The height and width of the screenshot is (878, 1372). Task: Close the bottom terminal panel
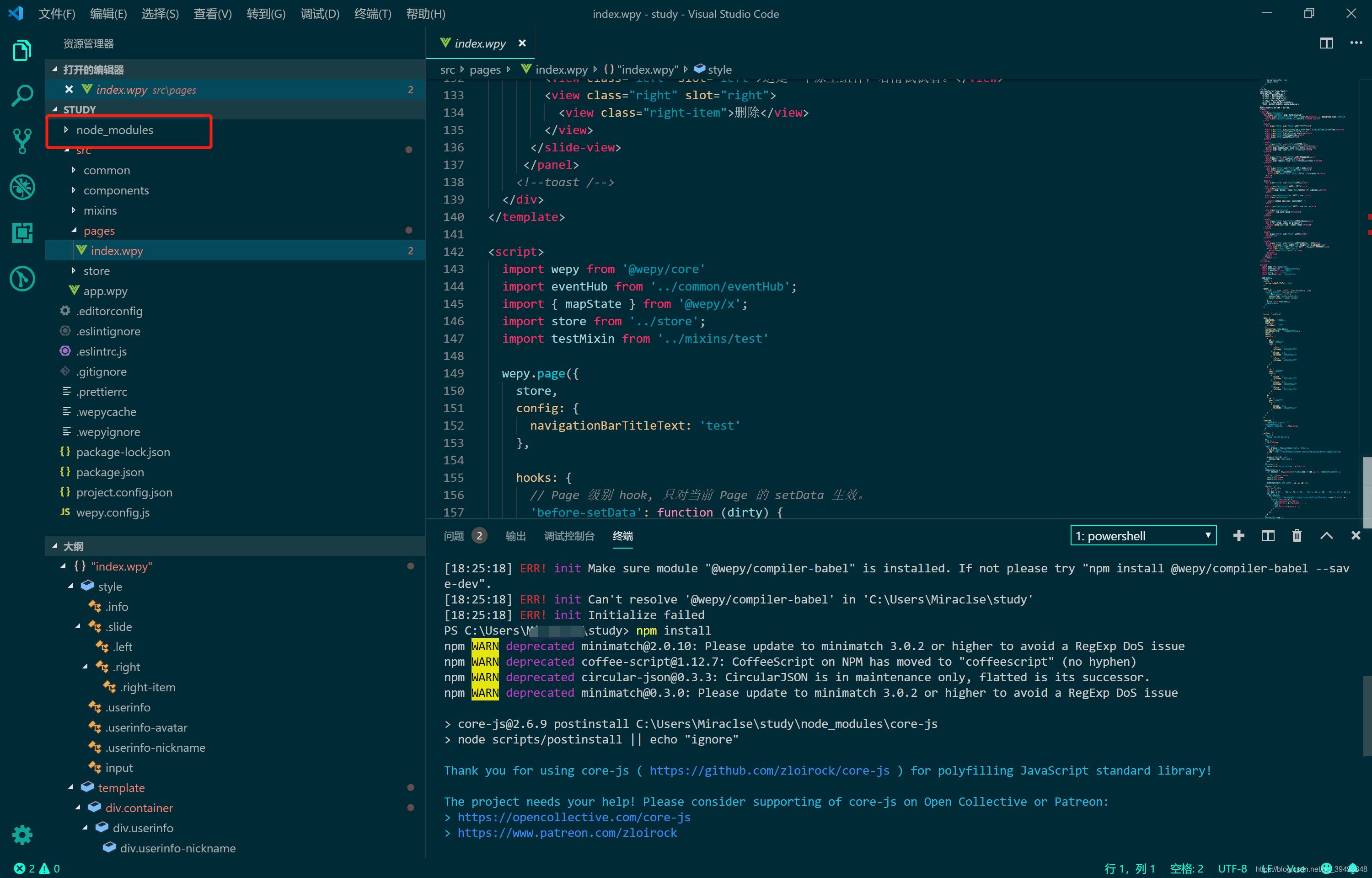pyautogui.click(x=1356, y=535)
